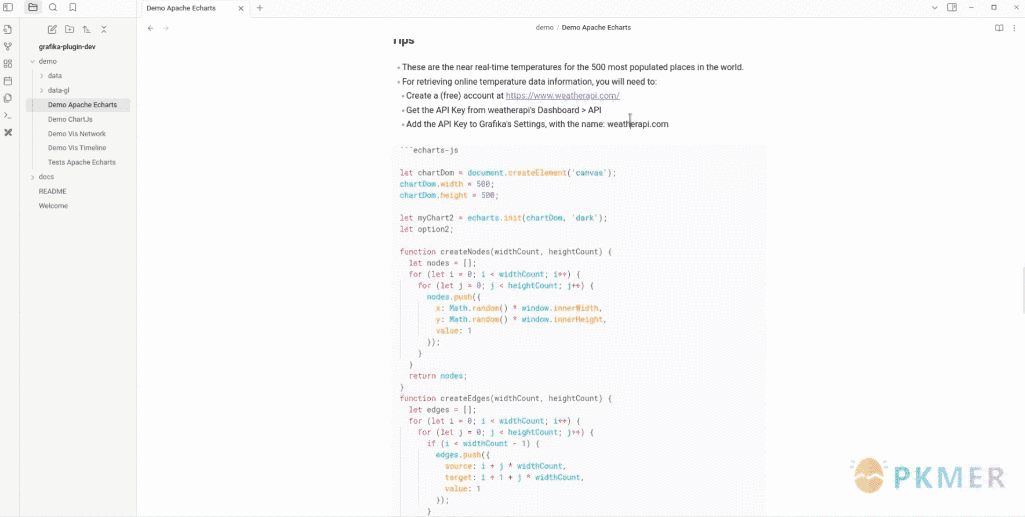Open Demo Vis Network note

(77, 133)
